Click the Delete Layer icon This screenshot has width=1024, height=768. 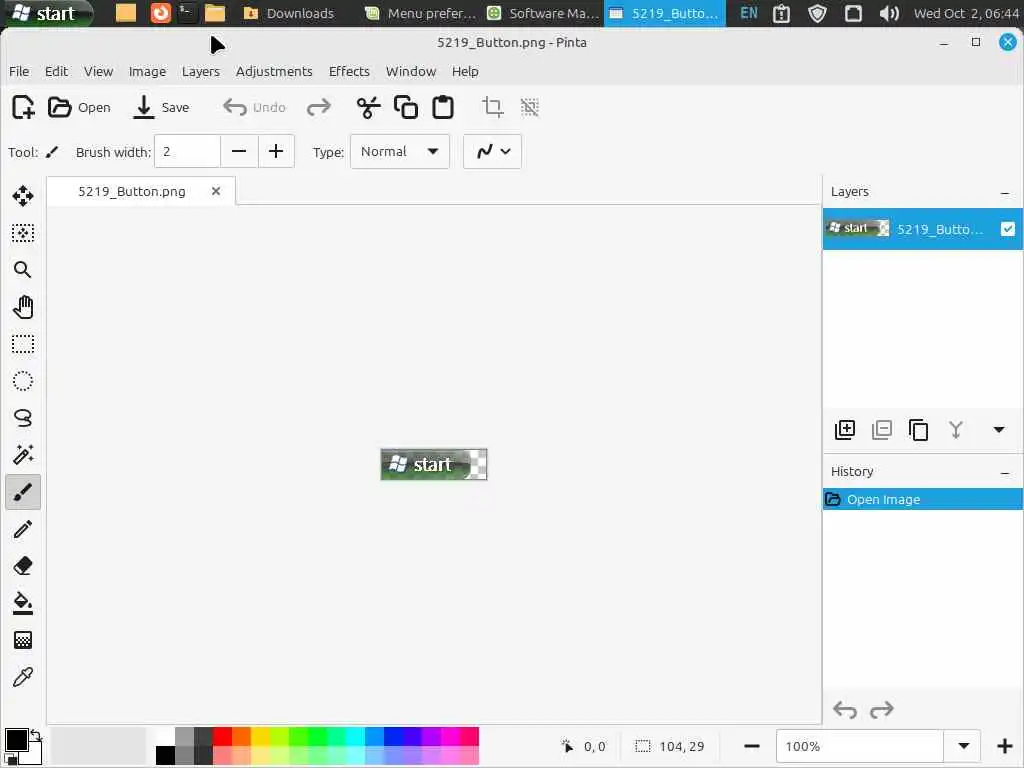click(882, 430)
